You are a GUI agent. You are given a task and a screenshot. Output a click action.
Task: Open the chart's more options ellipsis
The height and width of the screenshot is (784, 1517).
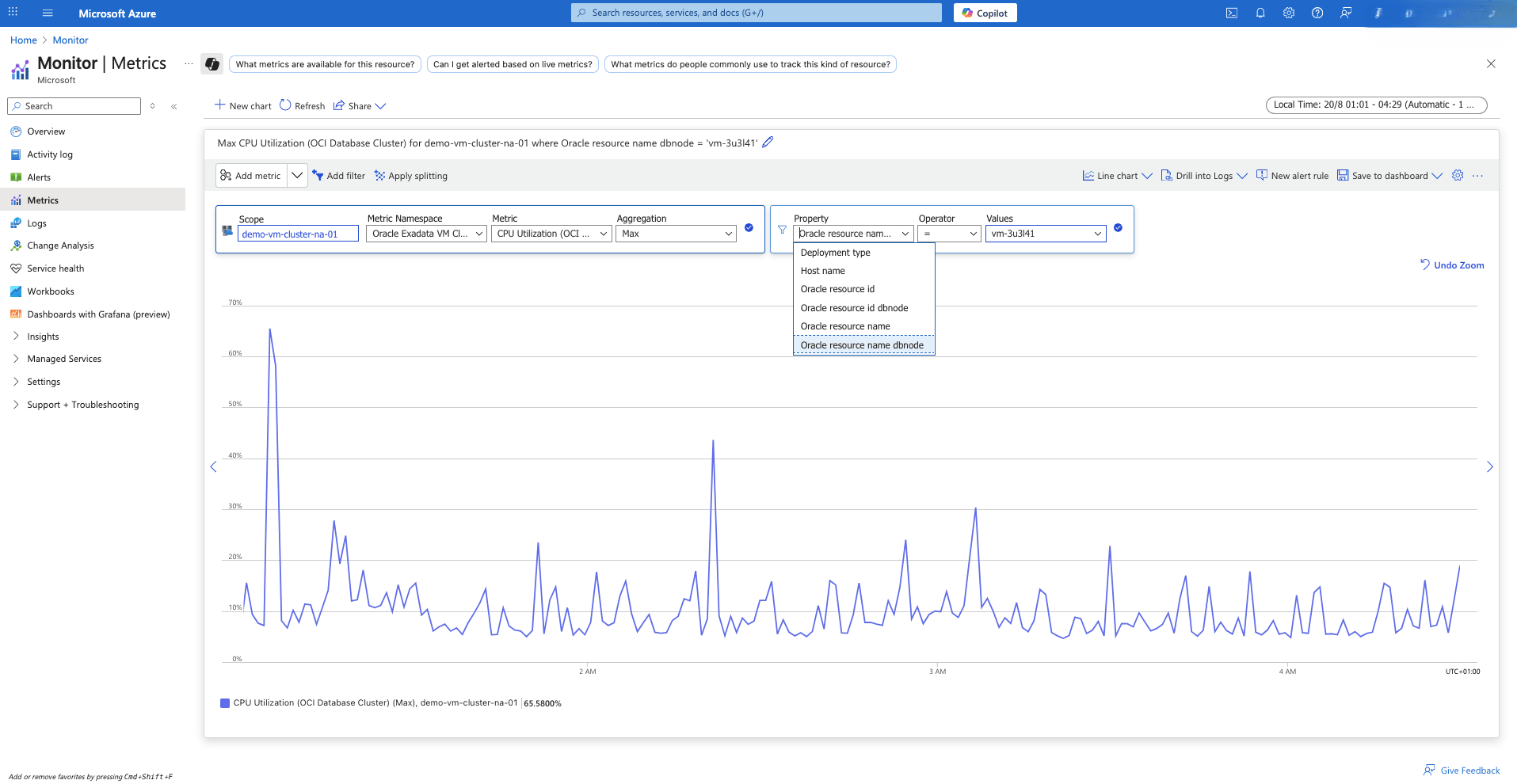1477,176
